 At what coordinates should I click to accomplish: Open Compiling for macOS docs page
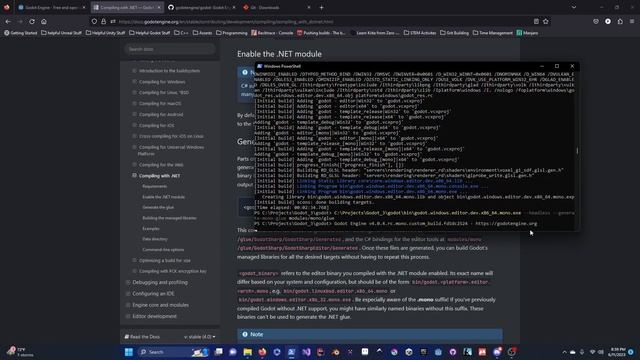click(x=160, y=103)
